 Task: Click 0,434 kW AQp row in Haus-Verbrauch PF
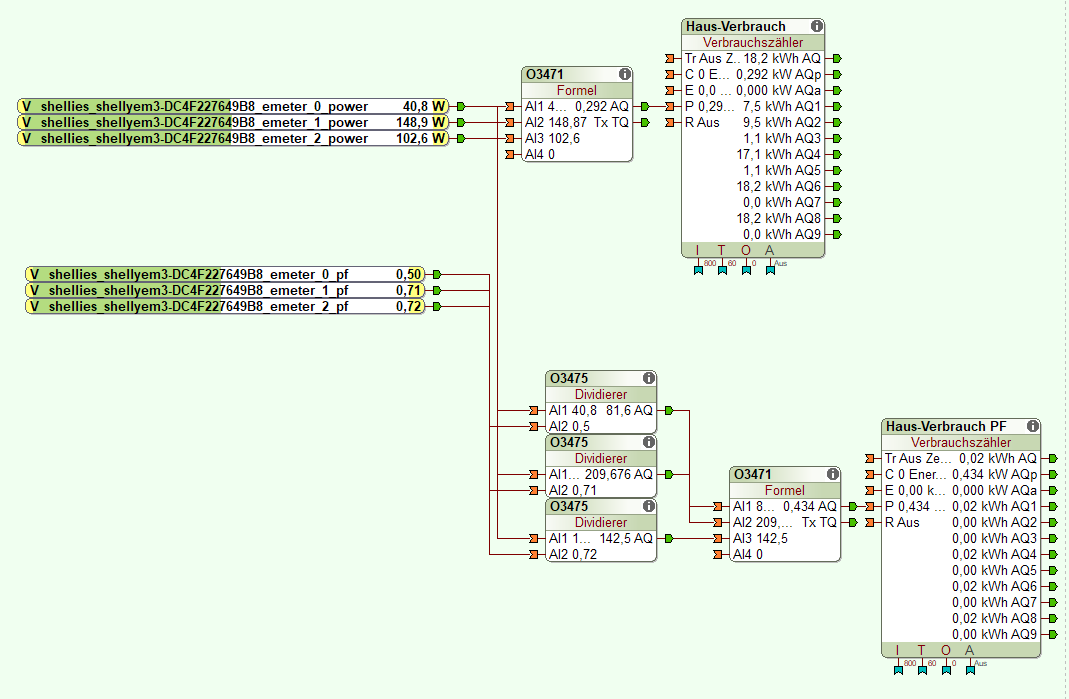tap(994, 474)
